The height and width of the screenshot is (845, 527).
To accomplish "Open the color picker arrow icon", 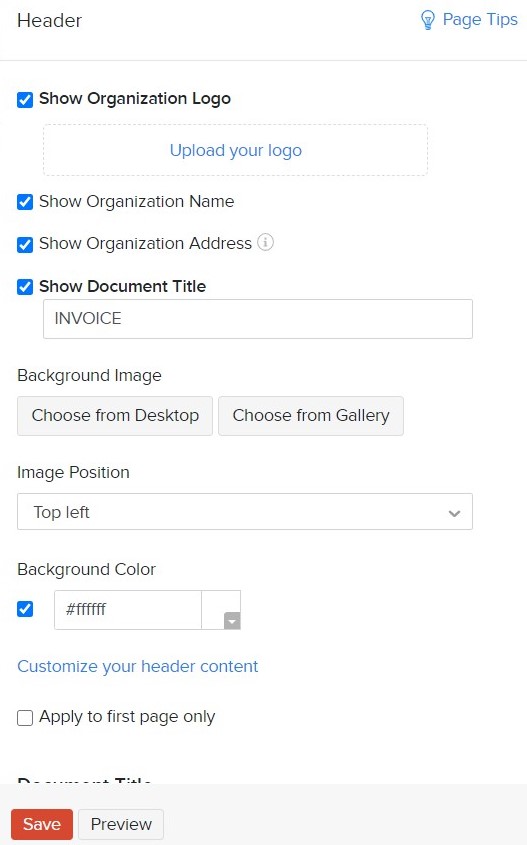I will point(232,621).
